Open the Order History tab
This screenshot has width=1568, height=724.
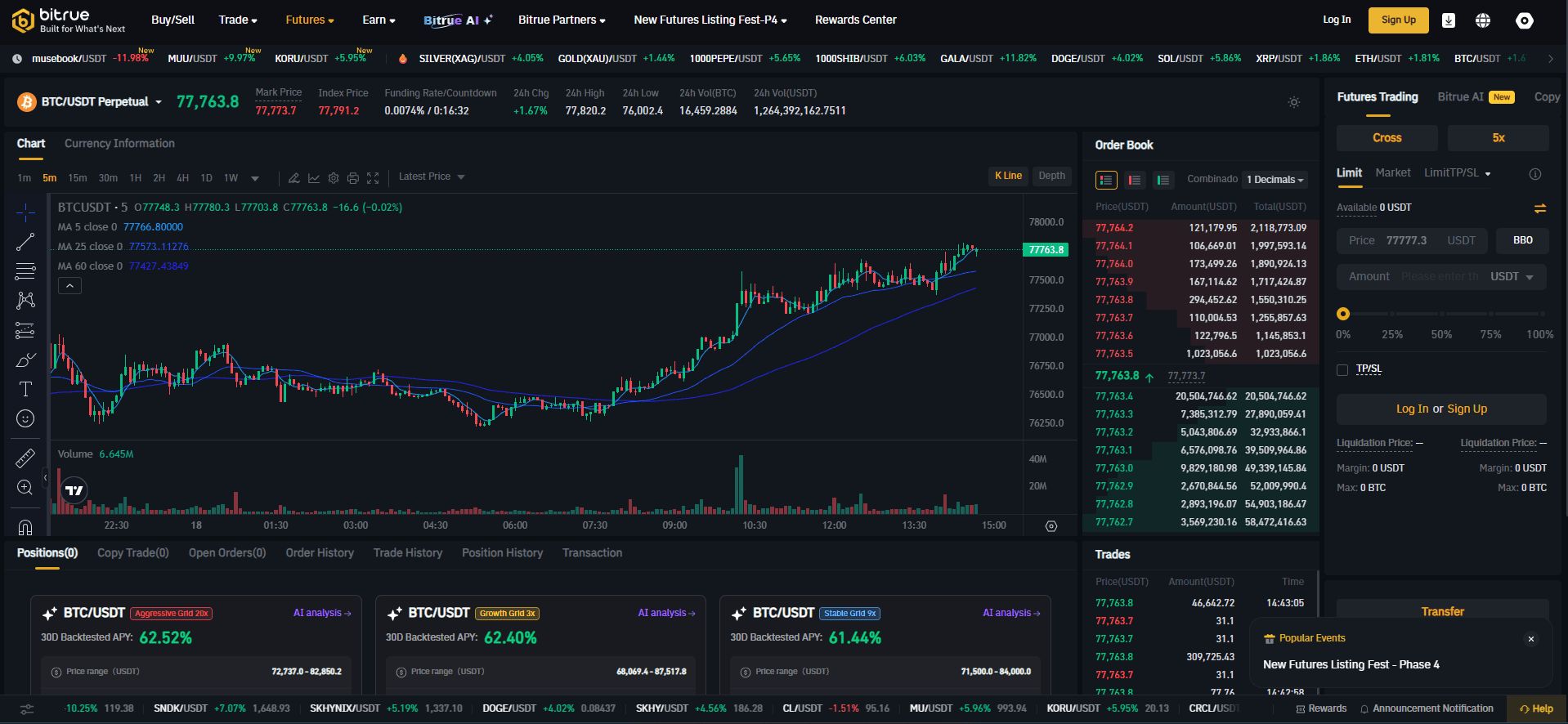click(320, 553)
